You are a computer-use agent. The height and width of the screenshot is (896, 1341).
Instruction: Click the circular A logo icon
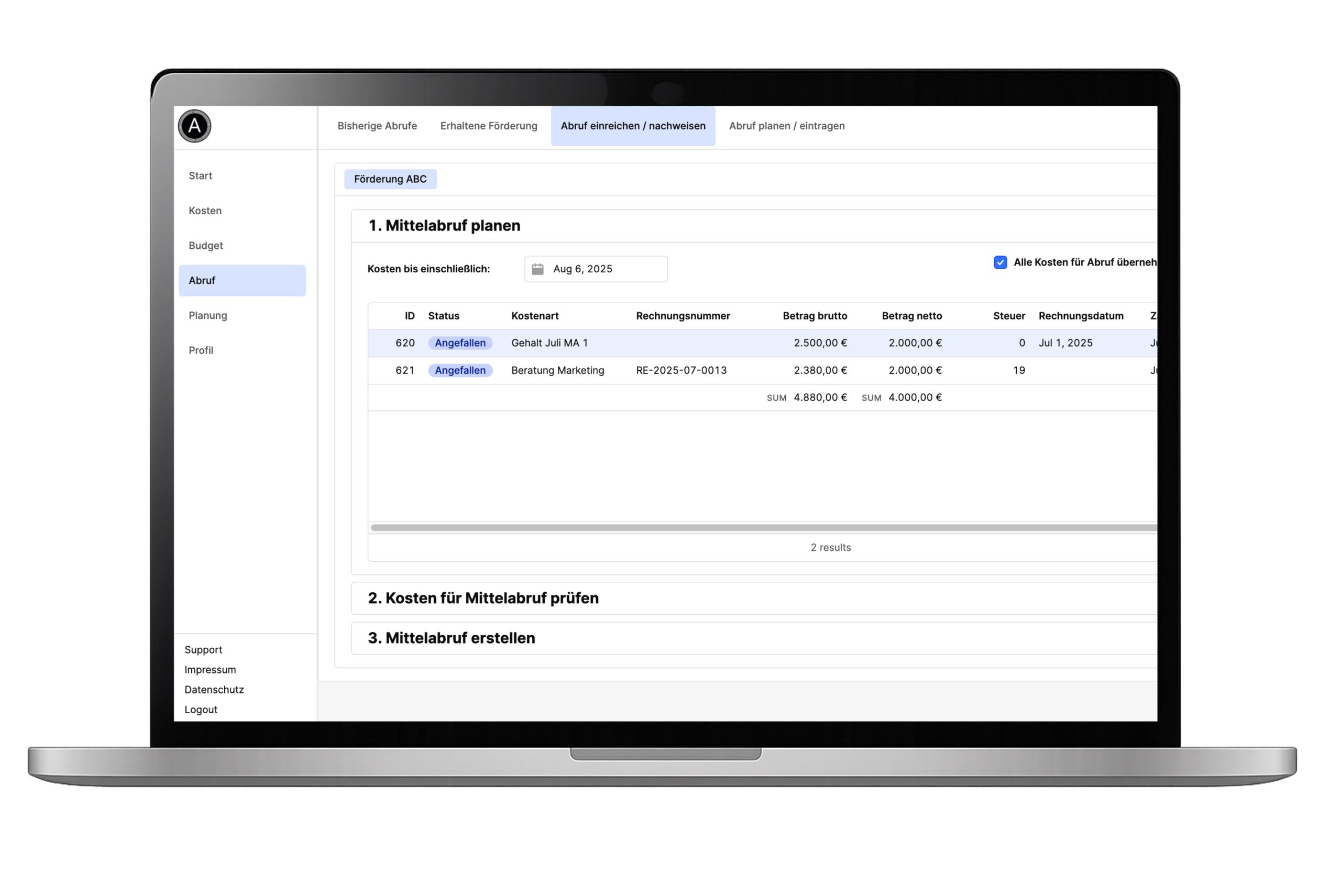pyautogui.click(x=194, y=126)
